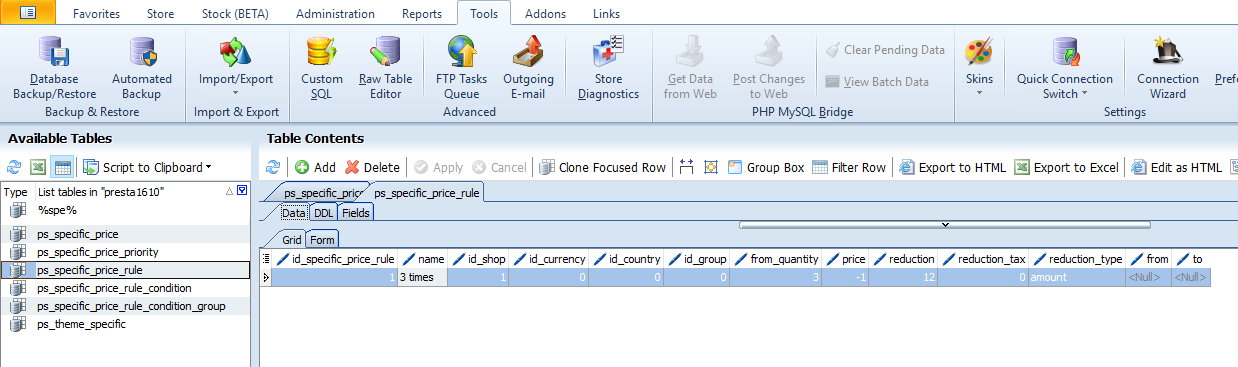Switch to the Form view tab
Viewport: 1238px width, 367px height.
click(x=322, y=240)
